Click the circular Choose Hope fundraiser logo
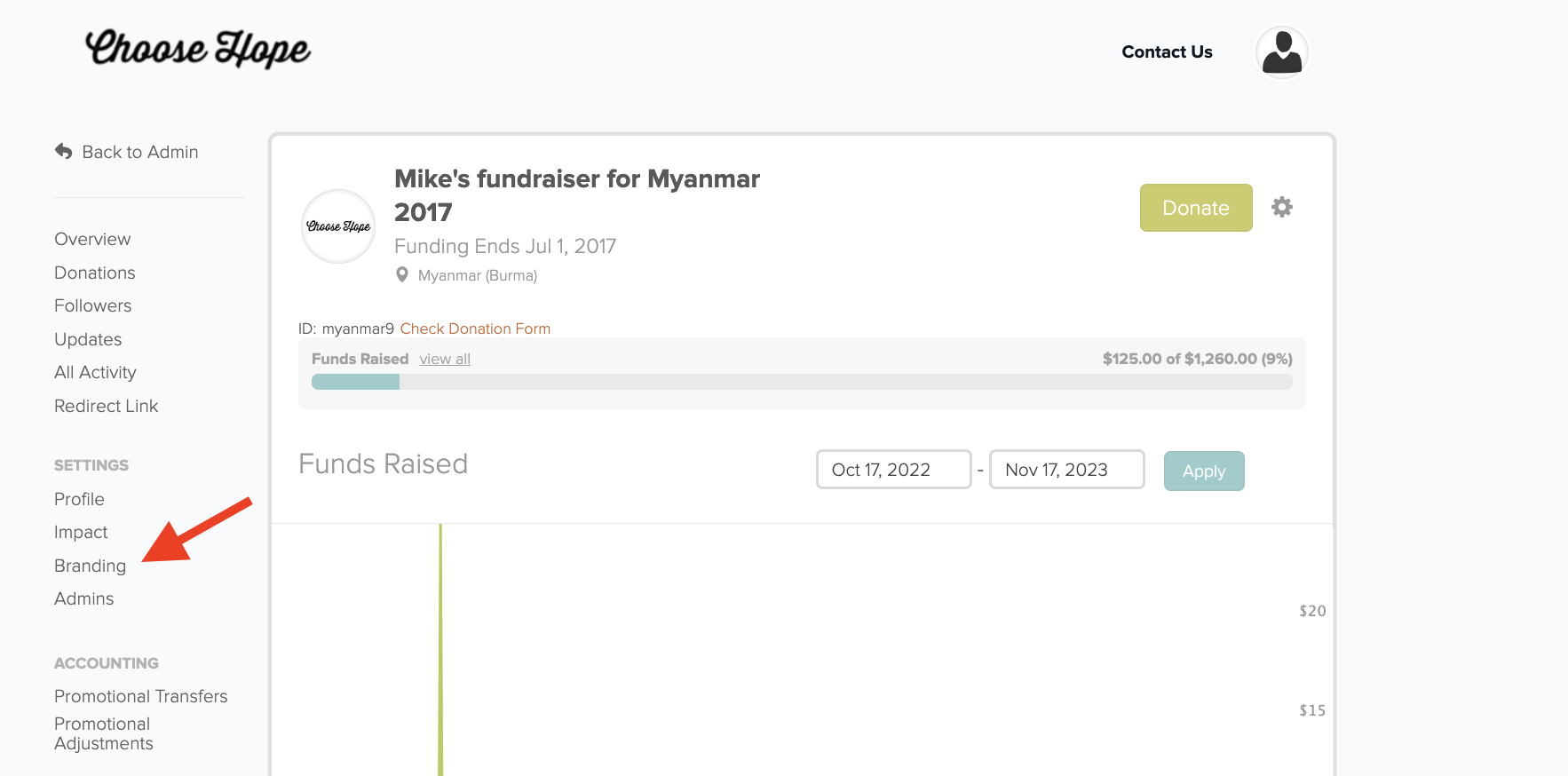Image resolution: width=1568 pixels, height=776 pixels. 338,226
